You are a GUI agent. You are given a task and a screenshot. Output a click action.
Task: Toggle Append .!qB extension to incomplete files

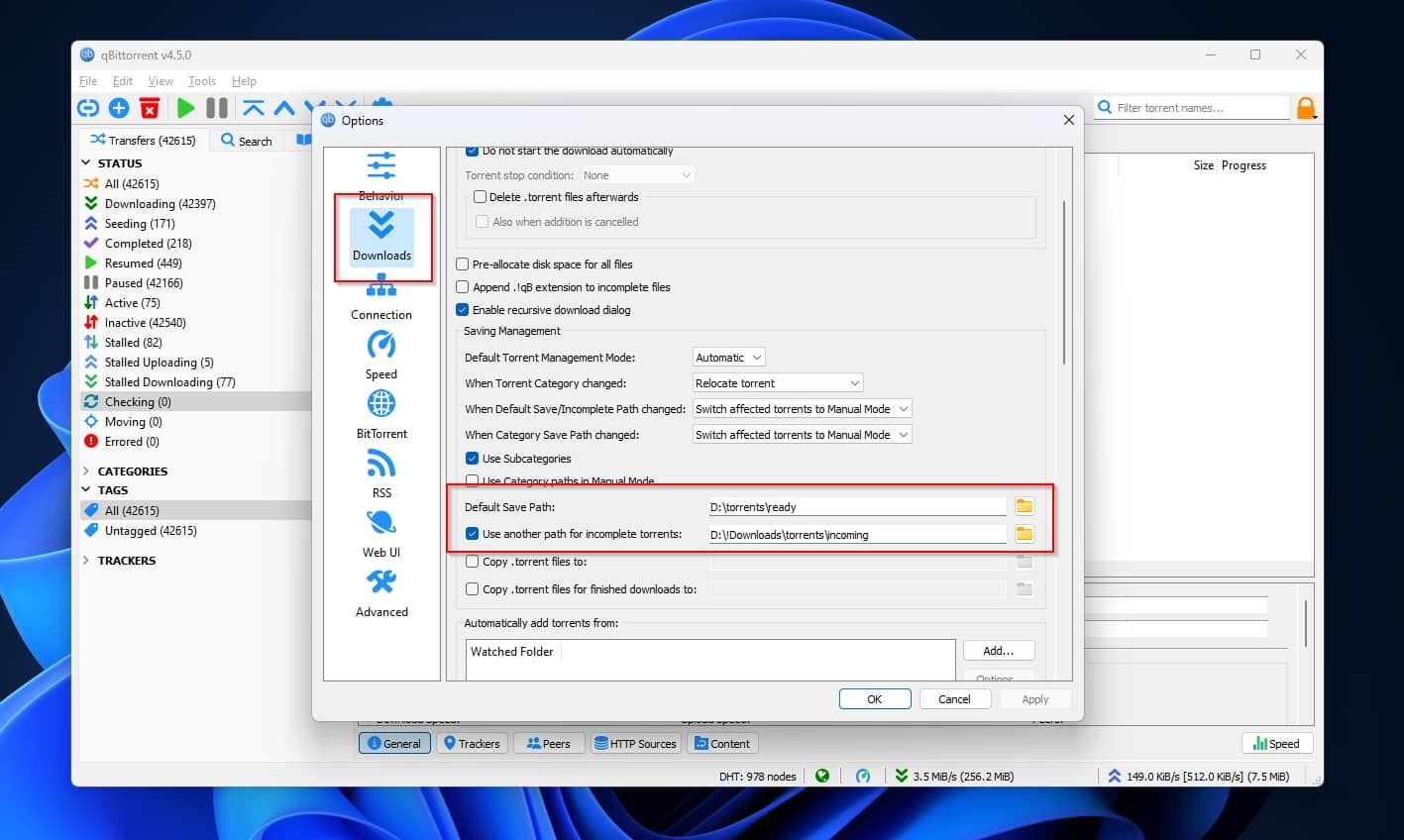462,286
